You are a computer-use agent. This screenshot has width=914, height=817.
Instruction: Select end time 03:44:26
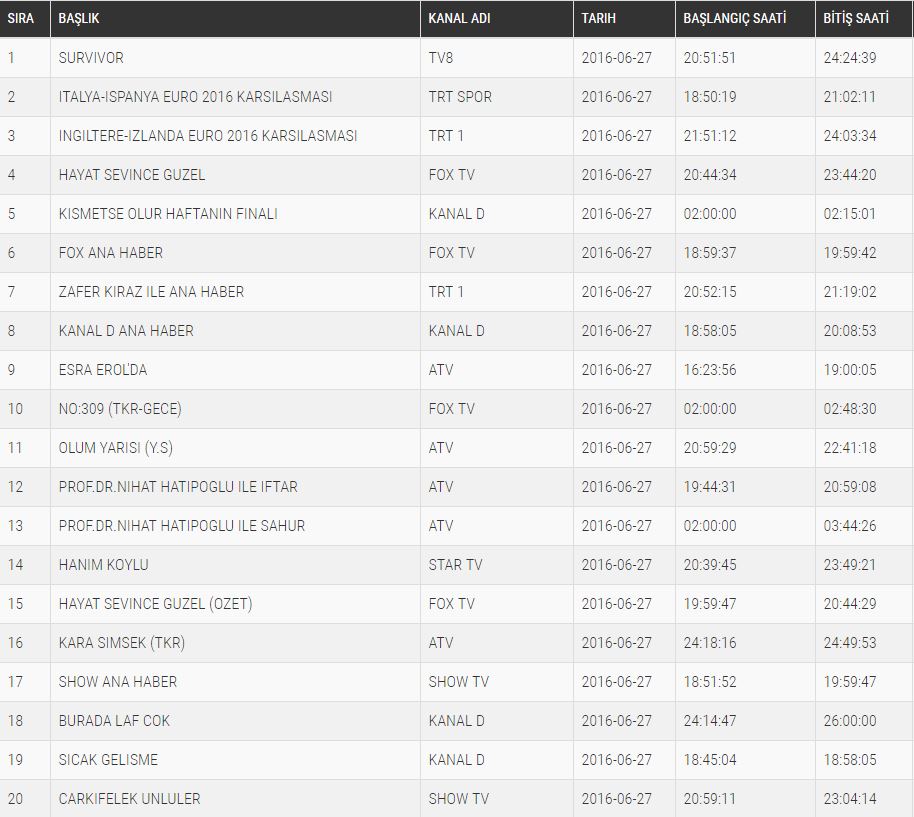click(x=850, y=526)
